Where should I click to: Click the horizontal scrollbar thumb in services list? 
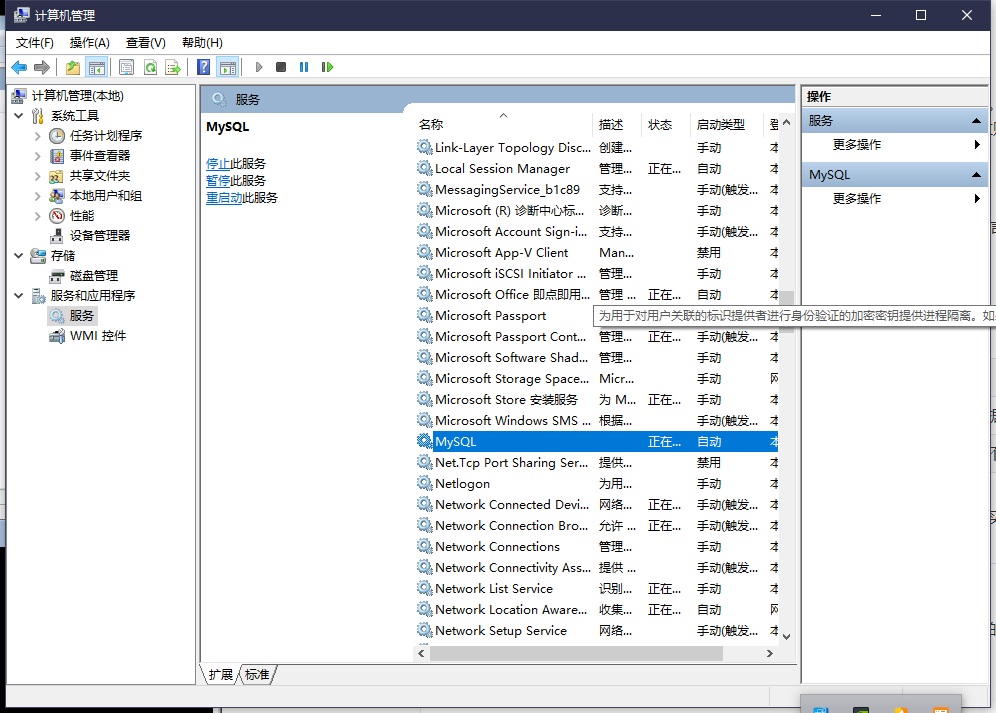point(575,653)
